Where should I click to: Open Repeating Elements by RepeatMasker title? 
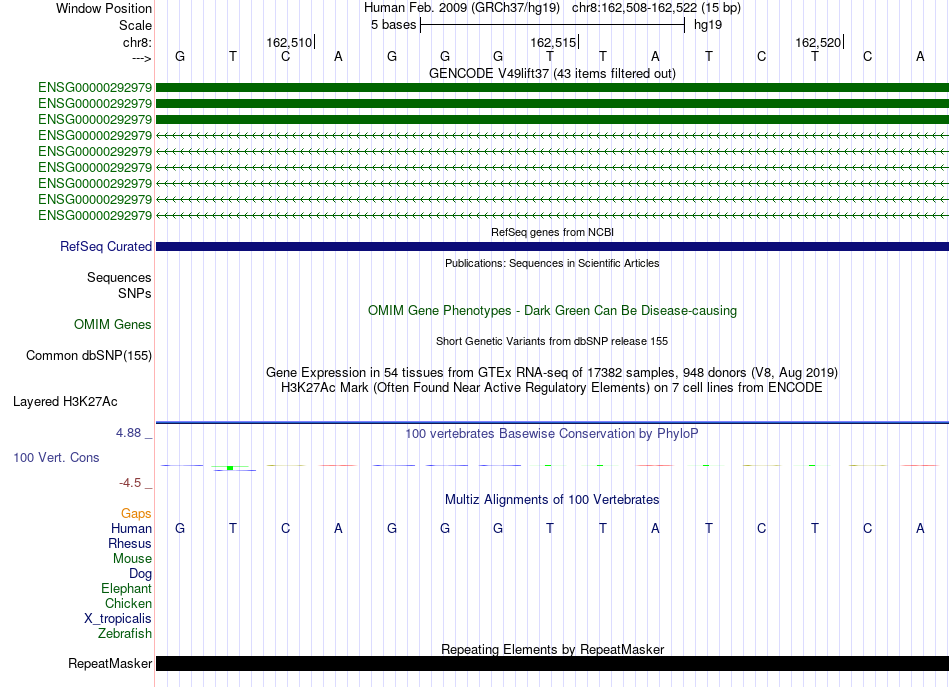pyautogui.click(x=552, y=649)
